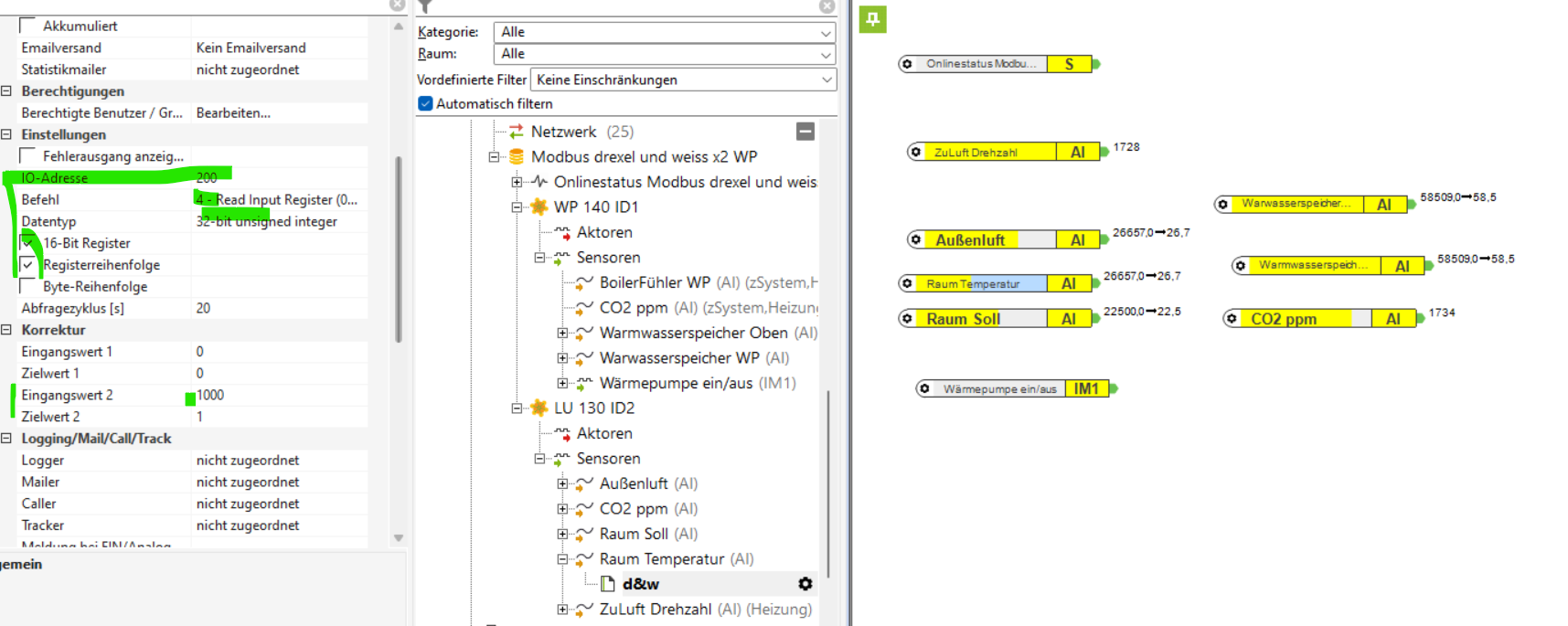Click the output connector of Raum Soll block

coord(1096,319)
